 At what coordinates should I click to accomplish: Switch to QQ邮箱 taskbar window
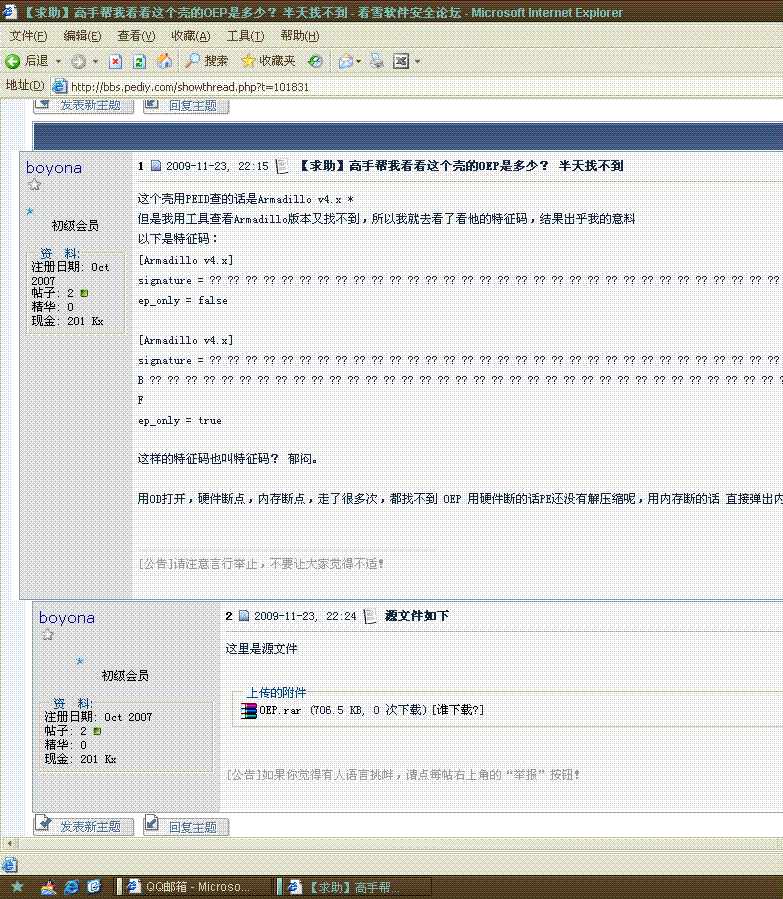(x=193, y=887)
